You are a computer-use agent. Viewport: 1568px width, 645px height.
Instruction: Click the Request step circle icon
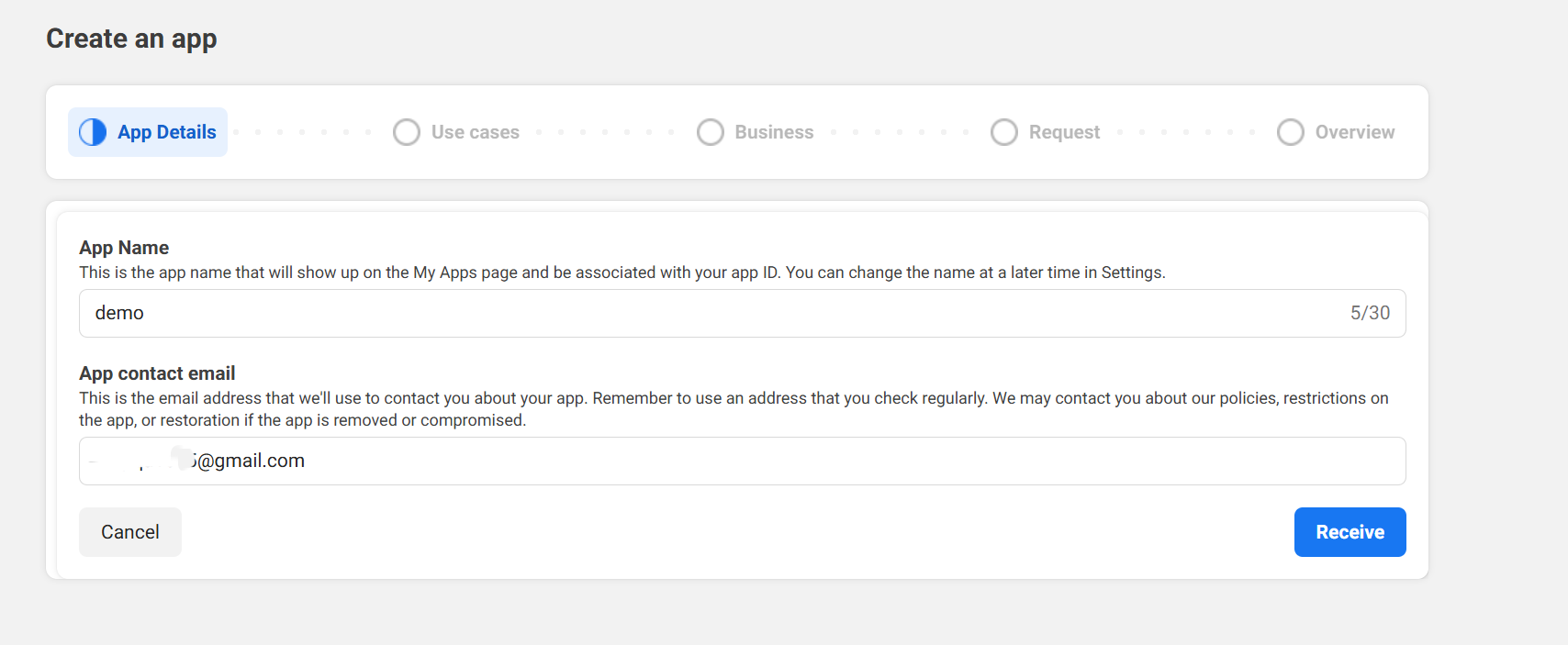pyautogui.click(x=1003, y=132)
